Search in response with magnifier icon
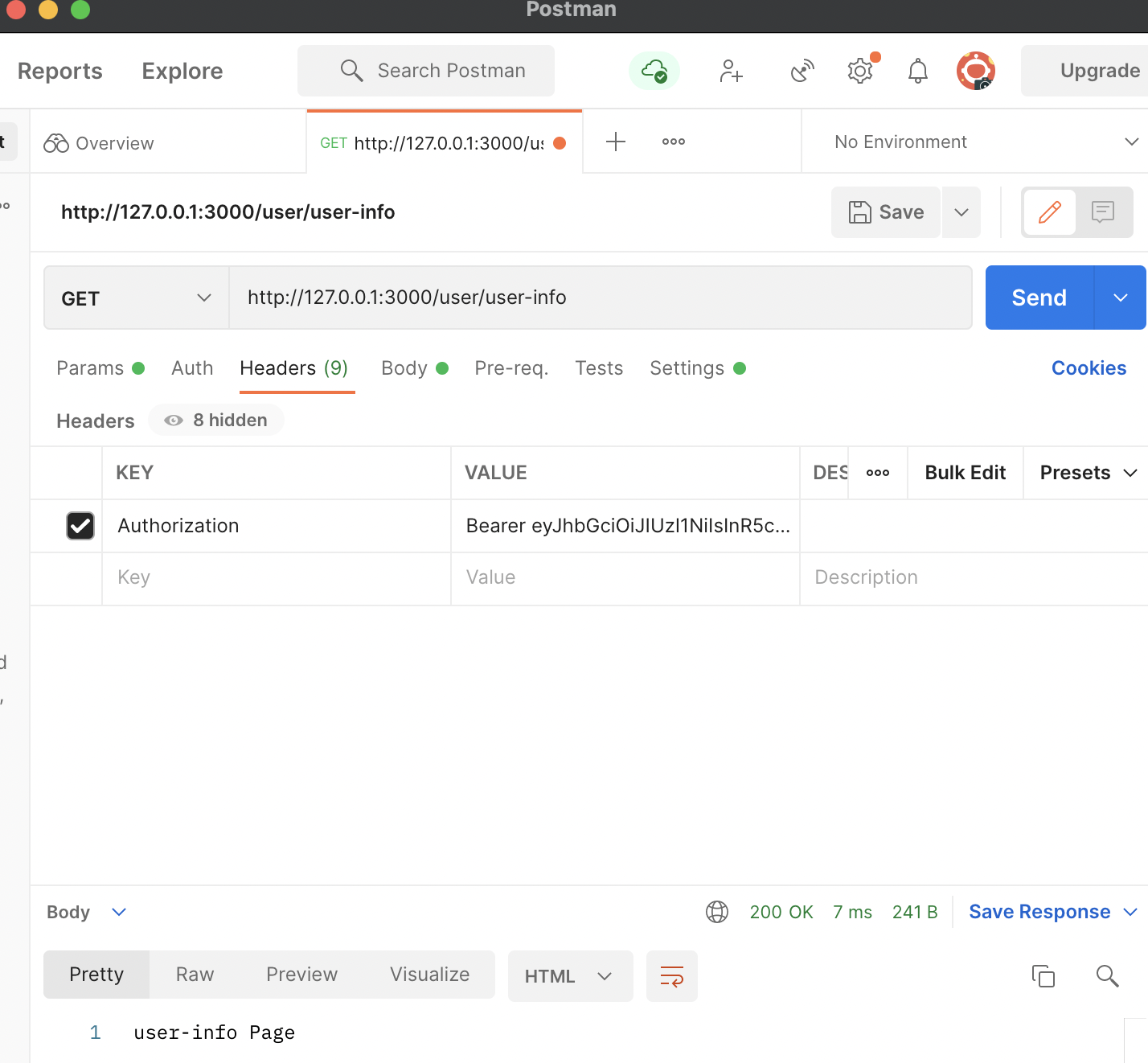The height and width of the screenshot is (1063, 1148). 1108,976
